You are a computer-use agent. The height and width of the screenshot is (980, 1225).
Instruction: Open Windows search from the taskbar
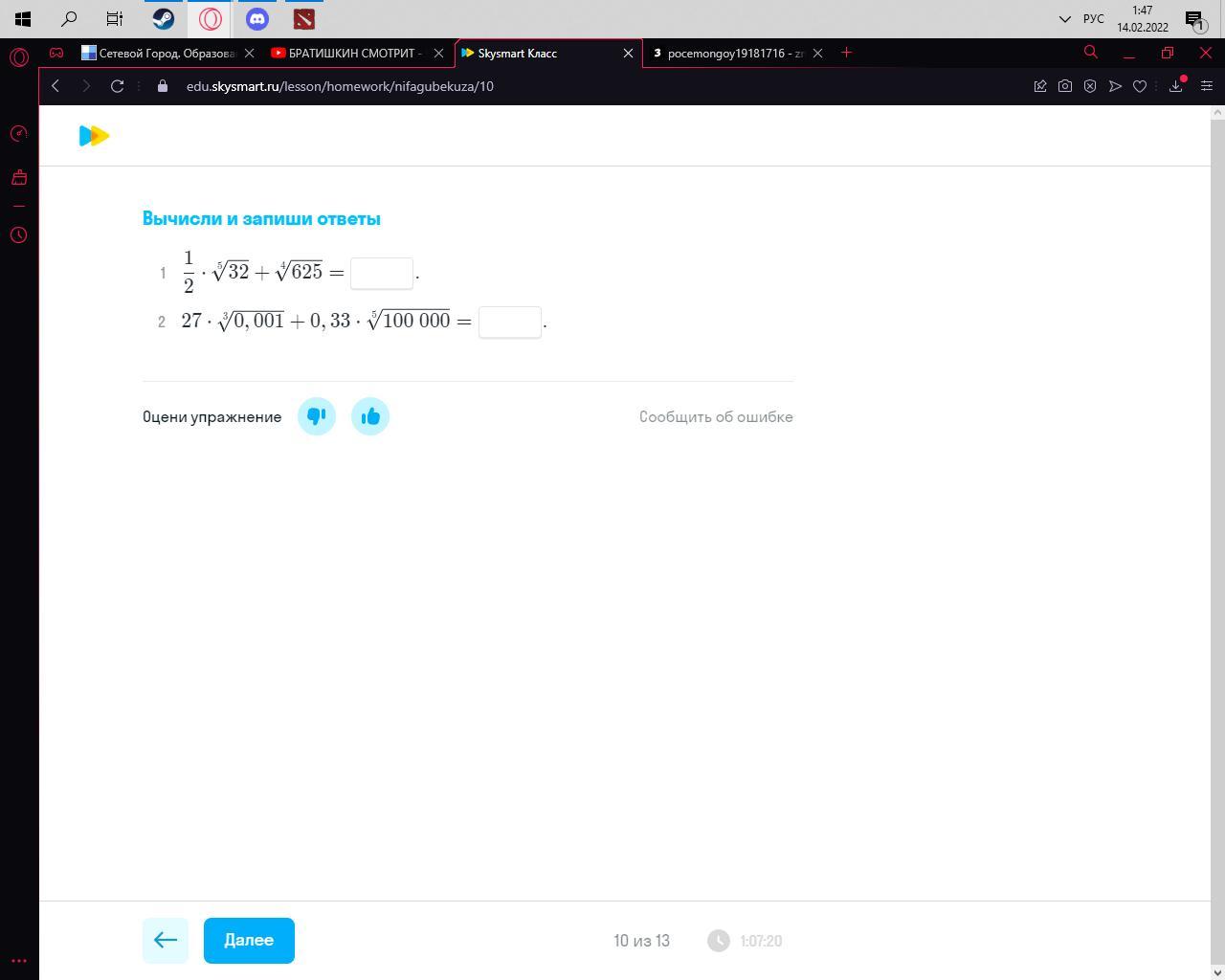(x=69, y=18)
